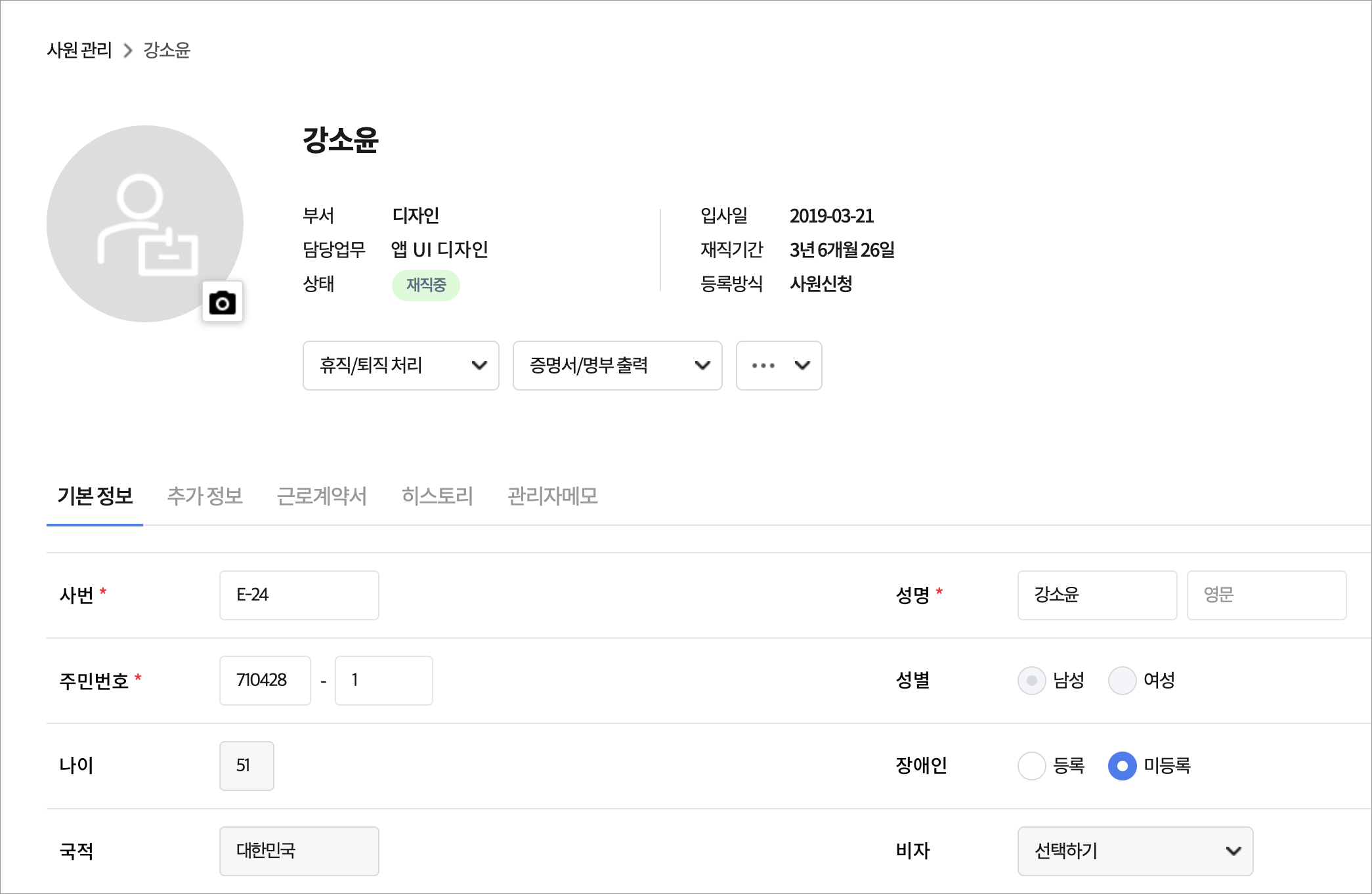
Task: Expand the 휴직/퇴직 처리 dropdown
Action: [400, 366]
